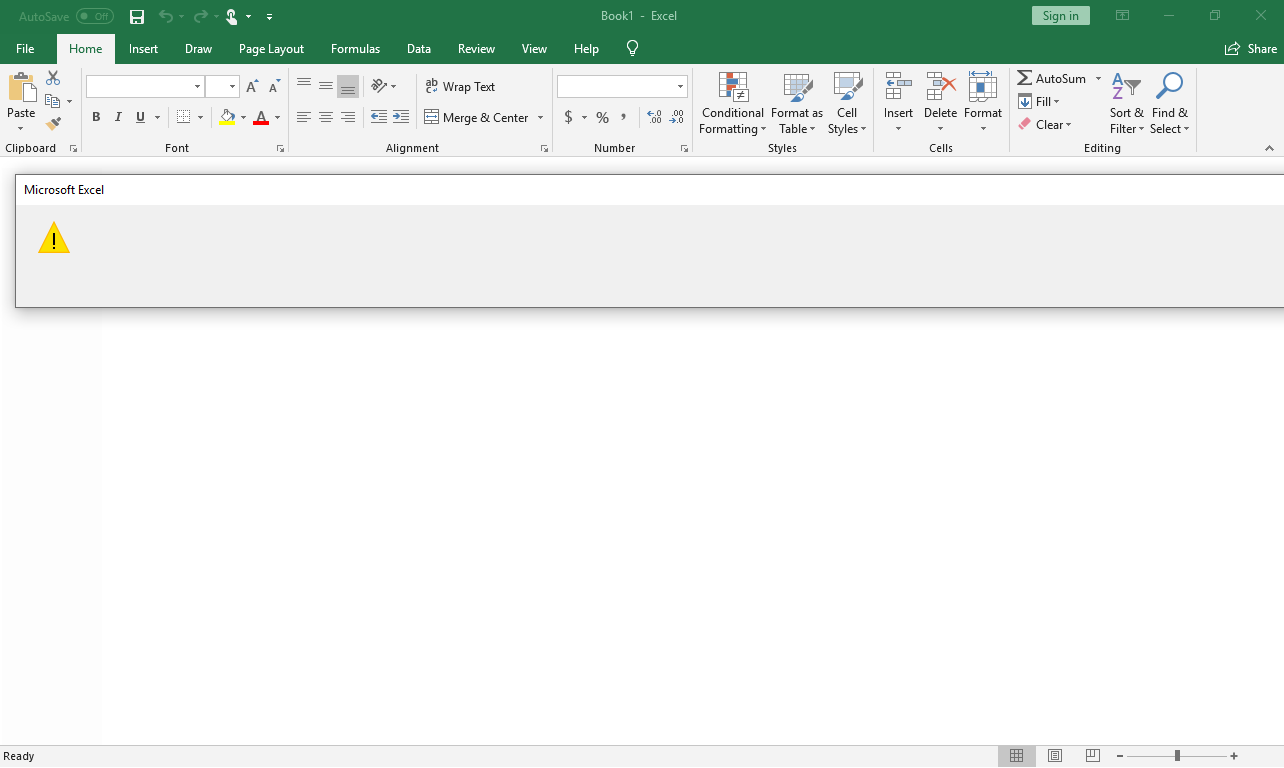Viewport: 1284px width, 768px height.
Task: Click the Comma Style icon
Action: click(x=624, y=117)
